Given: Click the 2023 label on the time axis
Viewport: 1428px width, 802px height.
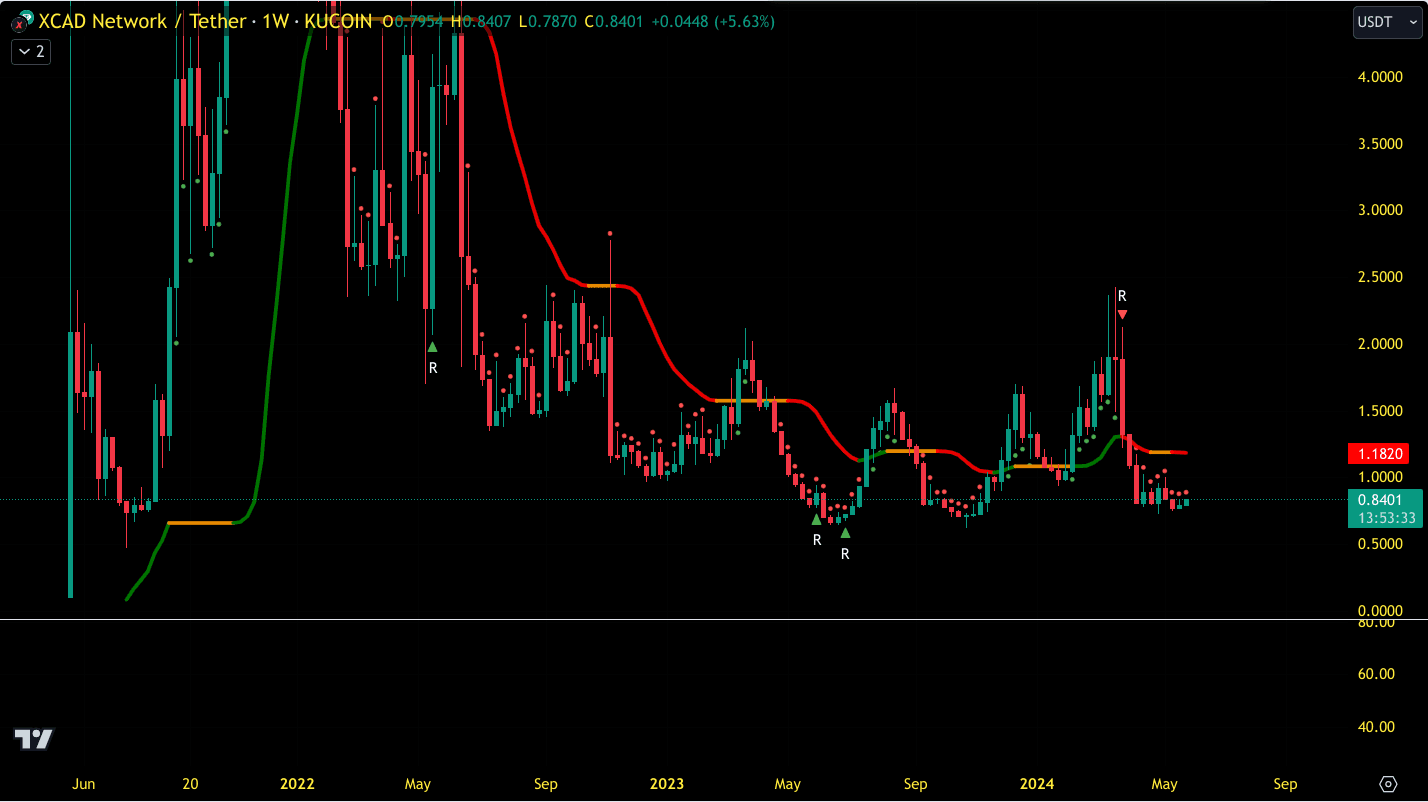Looking at the screenshot, I should [666, 784].
